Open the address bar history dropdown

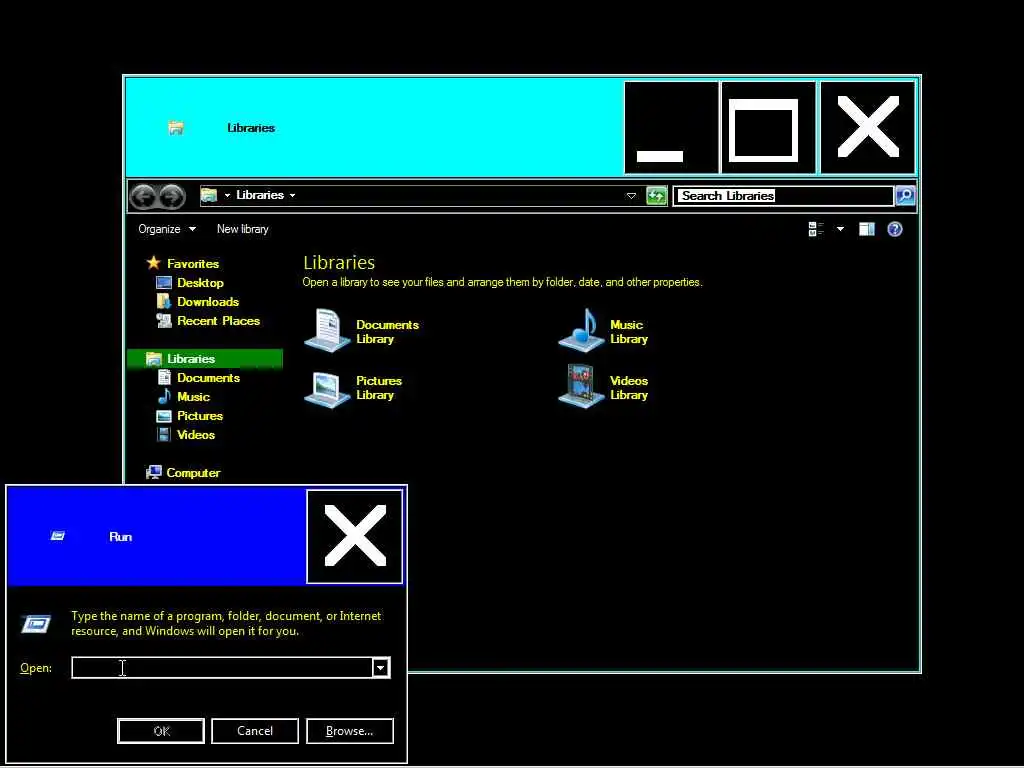[x=631, y=195]
